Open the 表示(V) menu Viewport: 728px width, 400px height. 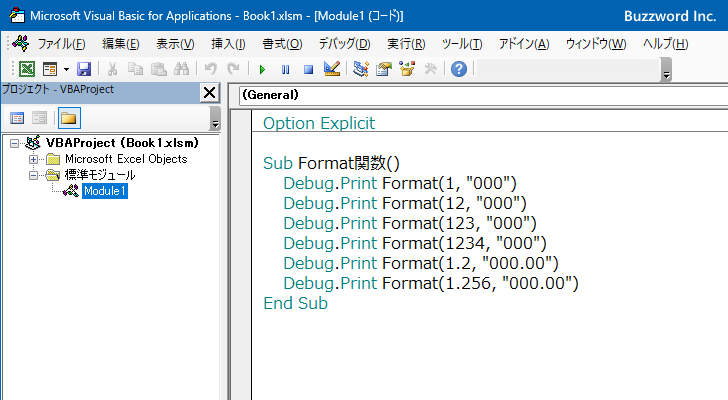click(175, 44)
